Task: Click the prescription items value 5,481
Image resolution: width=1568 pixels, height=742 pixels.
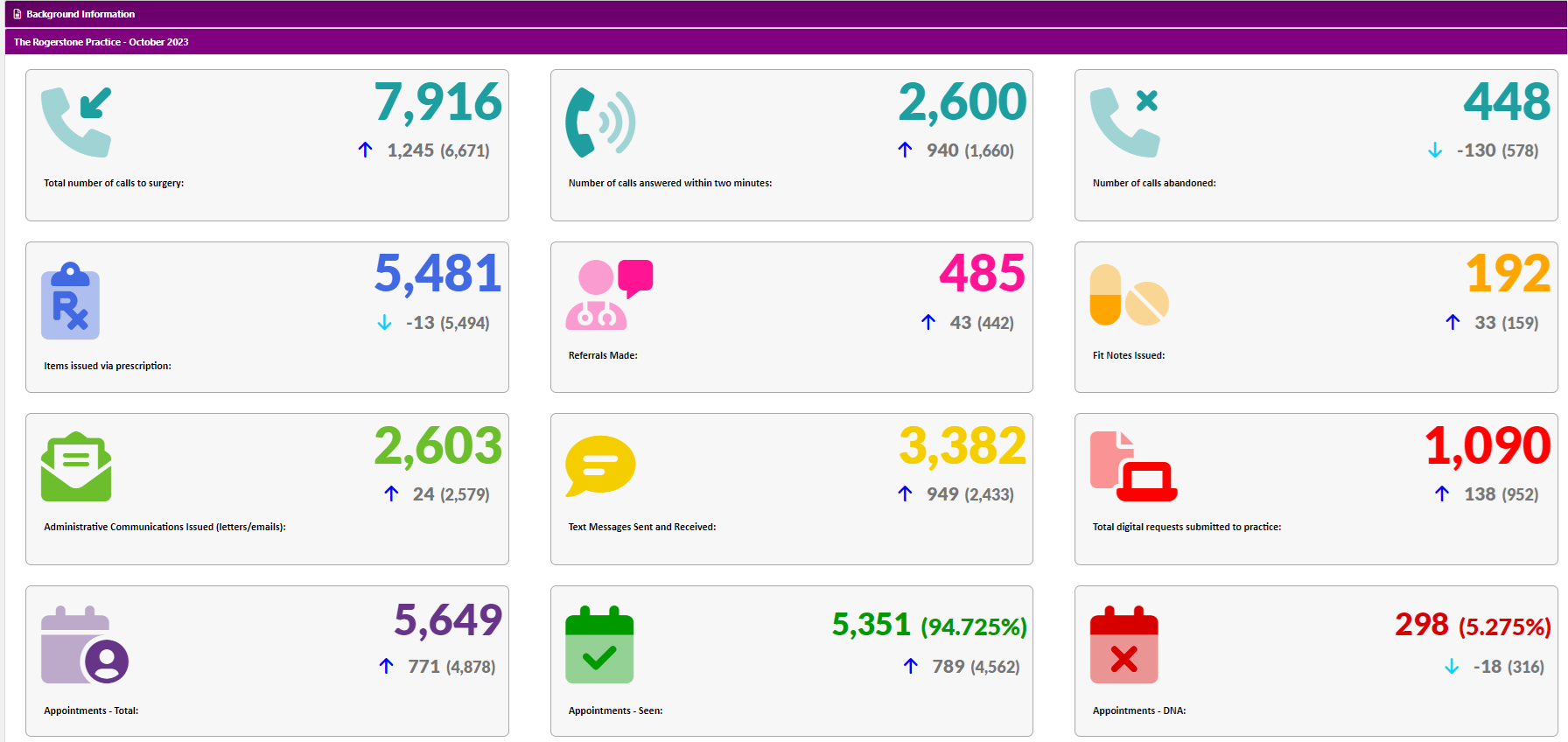Action: [438, 273]
